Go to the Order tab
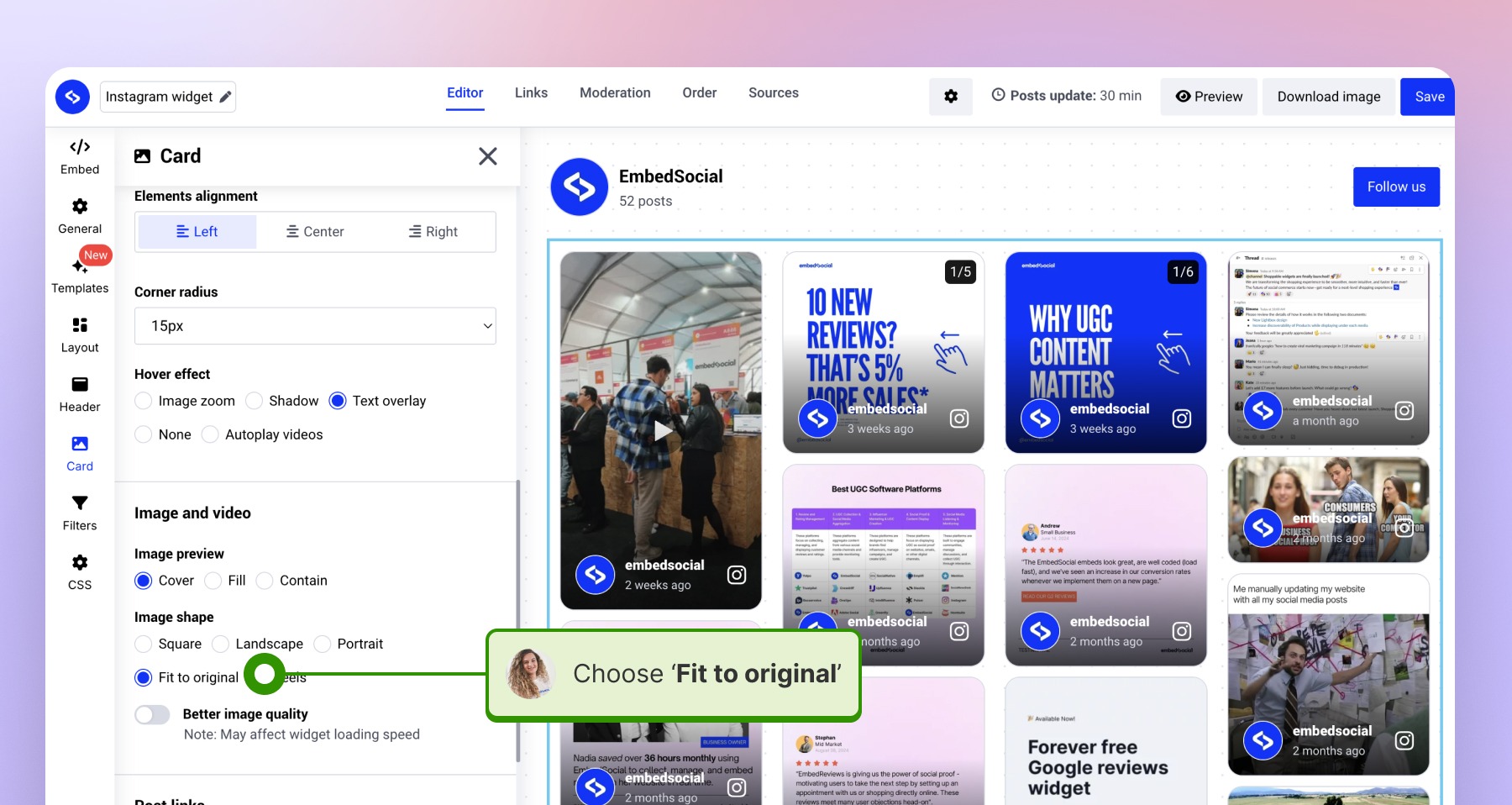The width and height of the screenshot is (1512, 805). tap(700, 93)
